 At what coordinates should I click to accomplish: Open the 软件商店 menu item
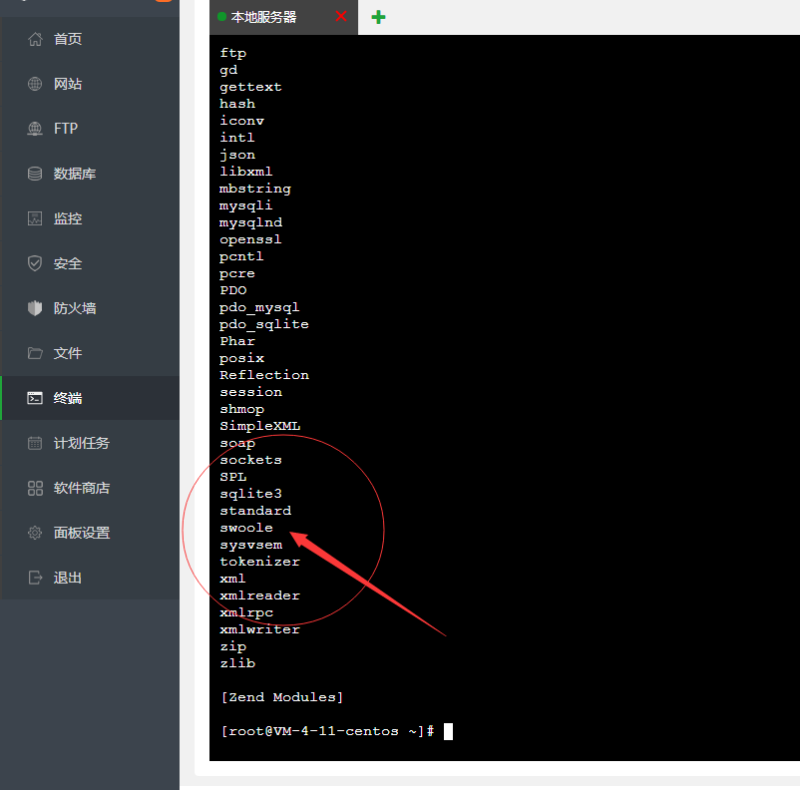point(90,488)
